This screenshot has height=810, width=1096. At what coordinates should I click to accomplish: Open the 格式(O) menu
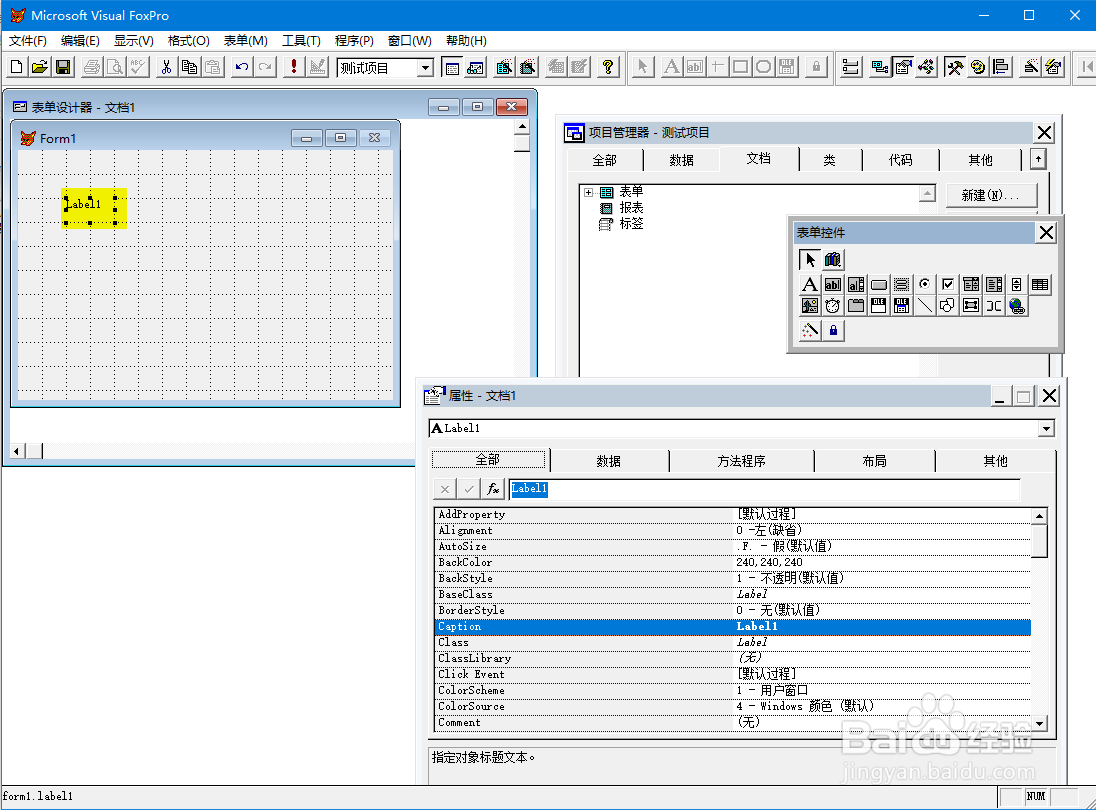[x=189, y=41]
